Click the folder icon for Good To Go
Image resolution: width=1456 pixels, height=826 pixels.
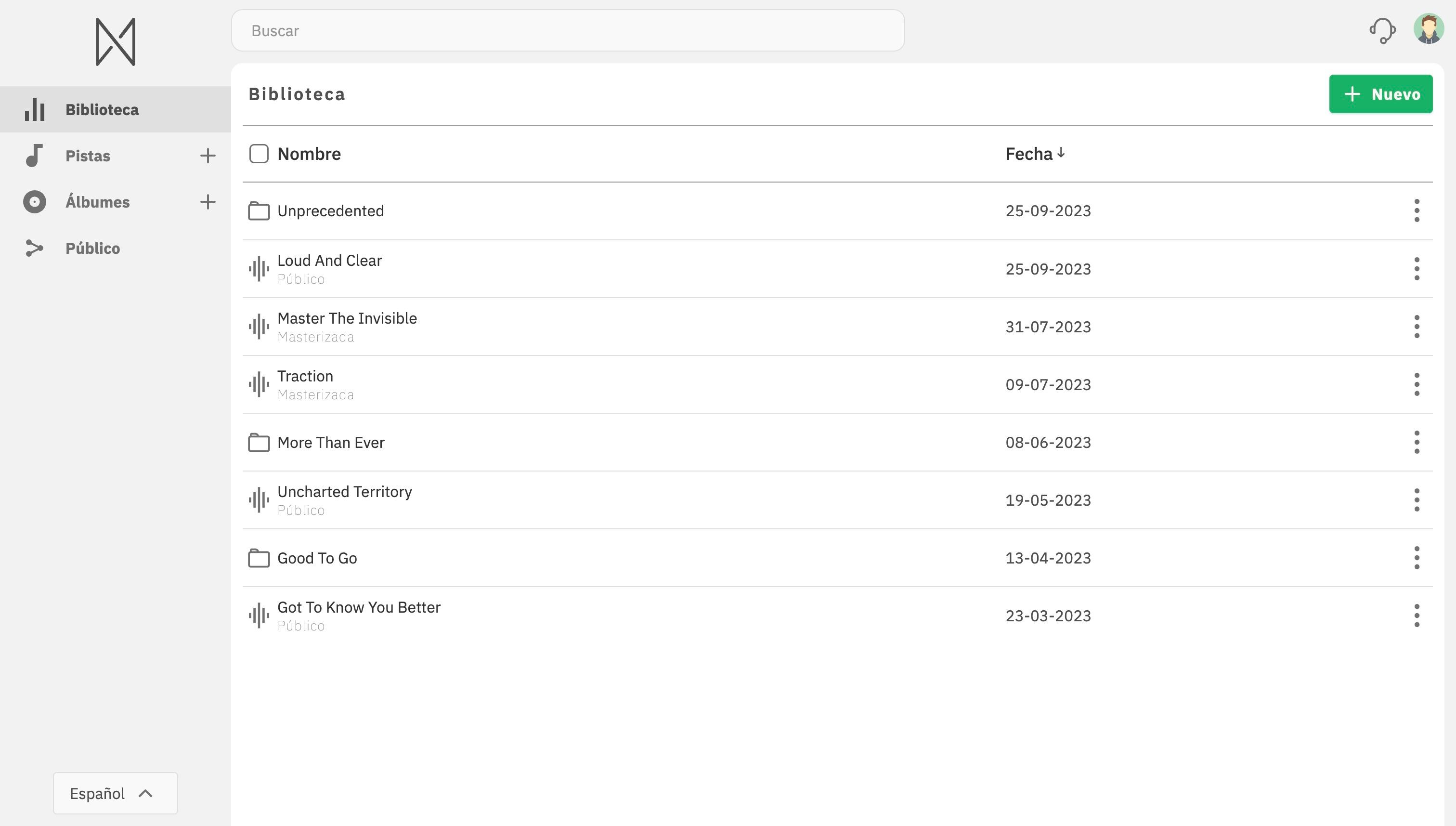click(x=258, y=557)
